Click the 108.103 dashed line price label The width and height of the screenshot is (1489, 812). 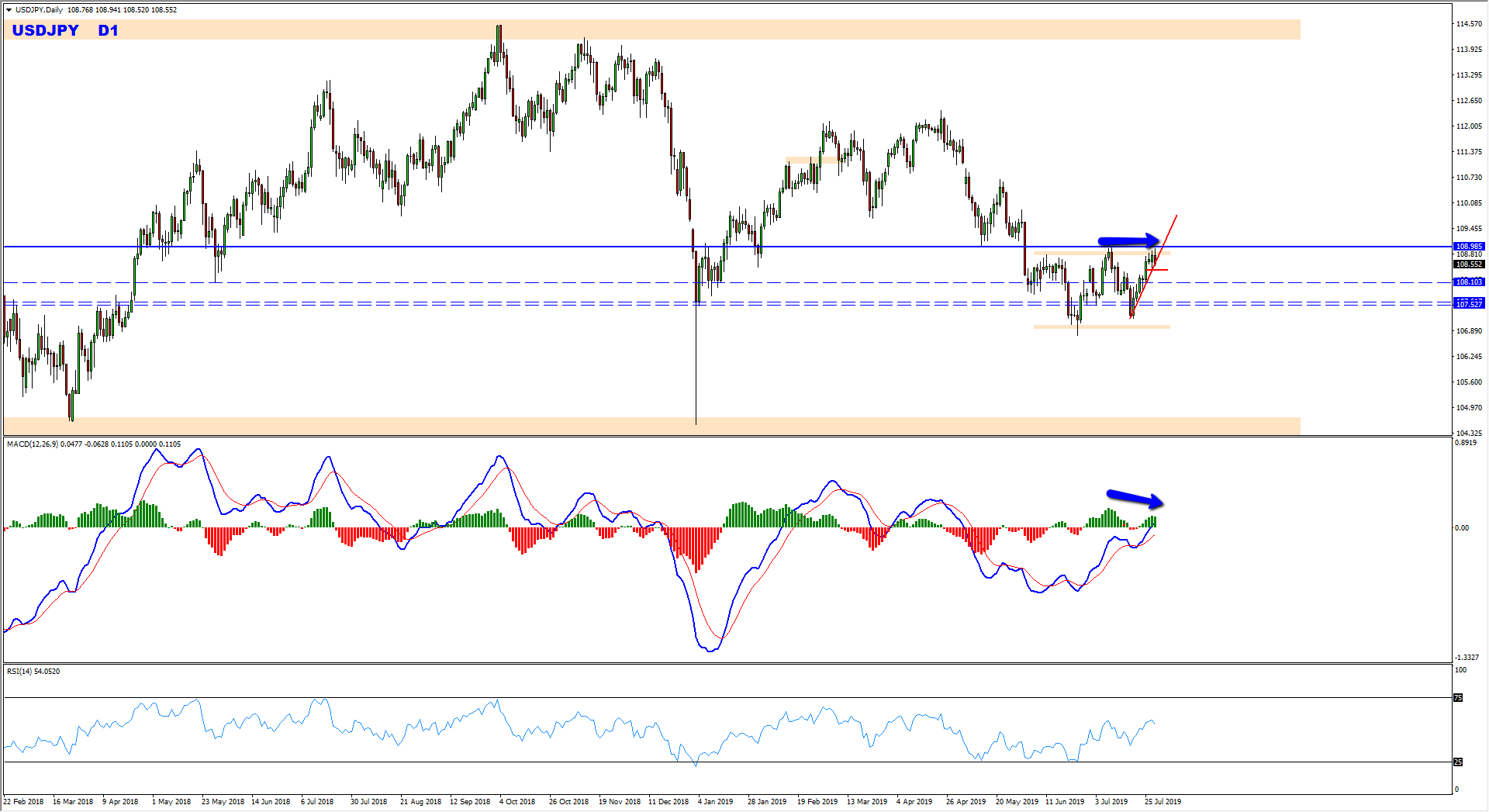click(1469, 282)
